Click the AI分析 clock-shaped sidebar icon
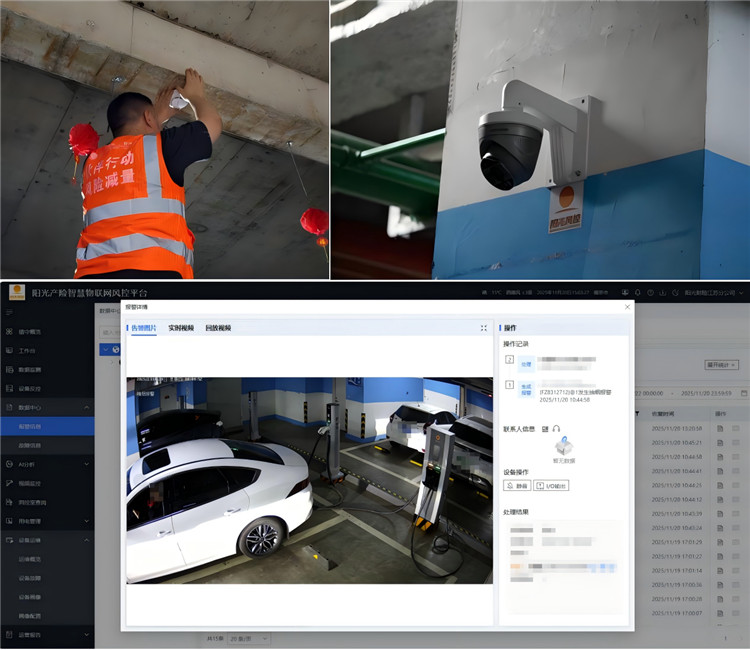The height and width of the screenshot is (650, 750). click(9, 464)
